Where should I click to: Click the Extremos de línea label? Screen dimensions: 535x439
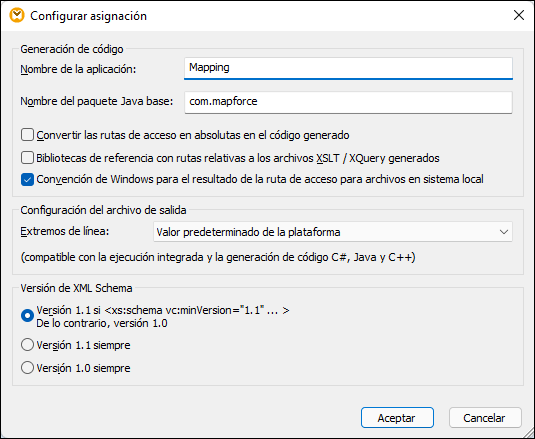tap(65, 231)
